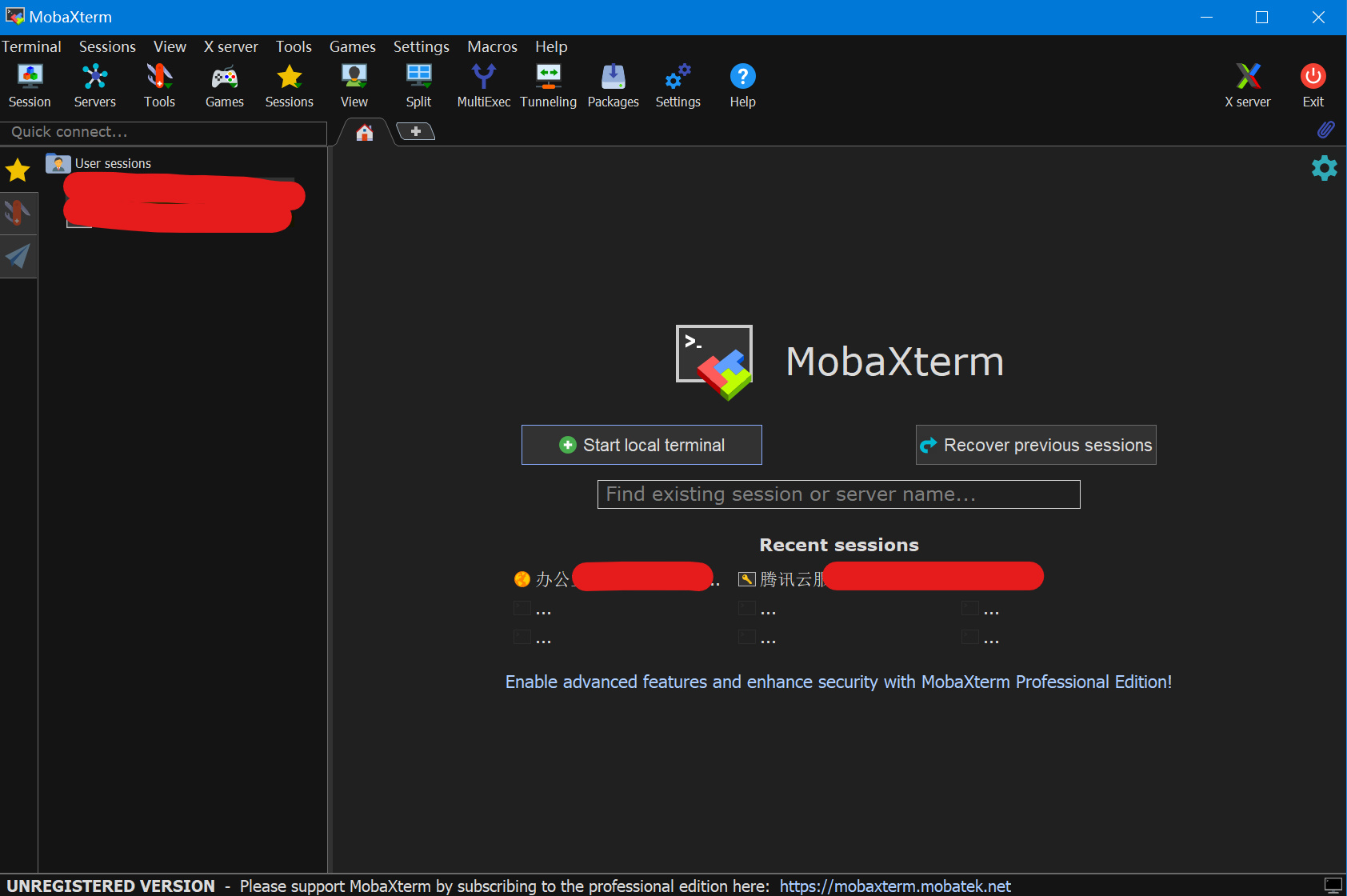Click the status bar monitor icon
The image size is (1347, 896).
tap(1333, 885)
